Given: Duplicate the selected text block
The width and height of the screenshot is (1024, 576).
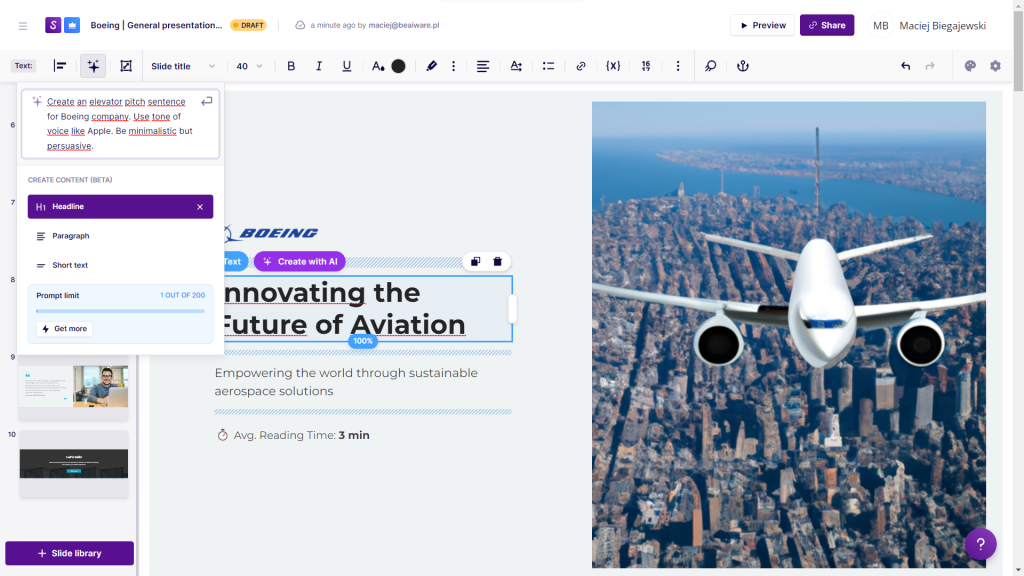Looking at the screenshot, I should tap(476, 262).
